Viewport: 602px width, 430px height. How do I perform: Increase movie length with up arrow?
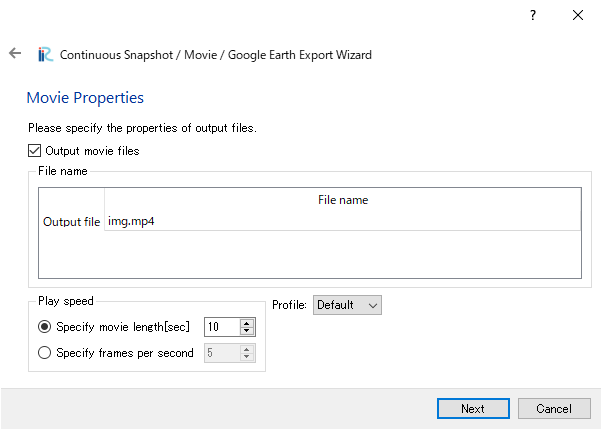(247, 323)
